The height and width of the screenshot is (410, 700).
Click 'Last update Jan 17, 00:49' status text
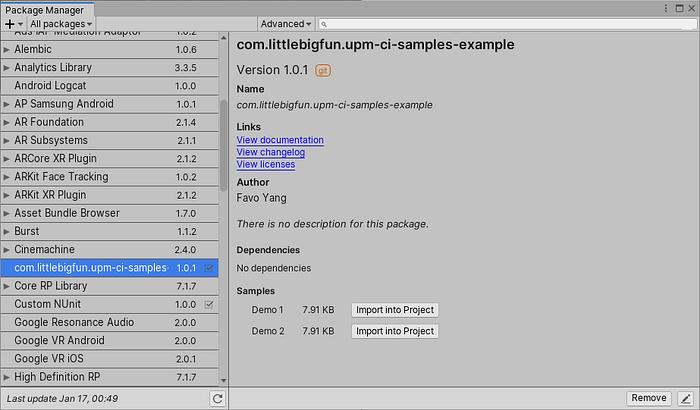tap(62, 399)
